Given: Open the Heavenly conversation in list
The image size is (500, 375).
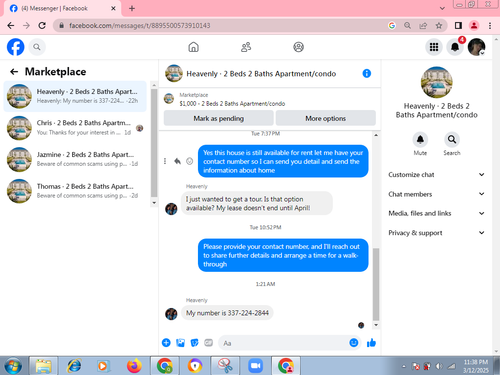Looking at the screenshot, I should (x=75, y=96).
